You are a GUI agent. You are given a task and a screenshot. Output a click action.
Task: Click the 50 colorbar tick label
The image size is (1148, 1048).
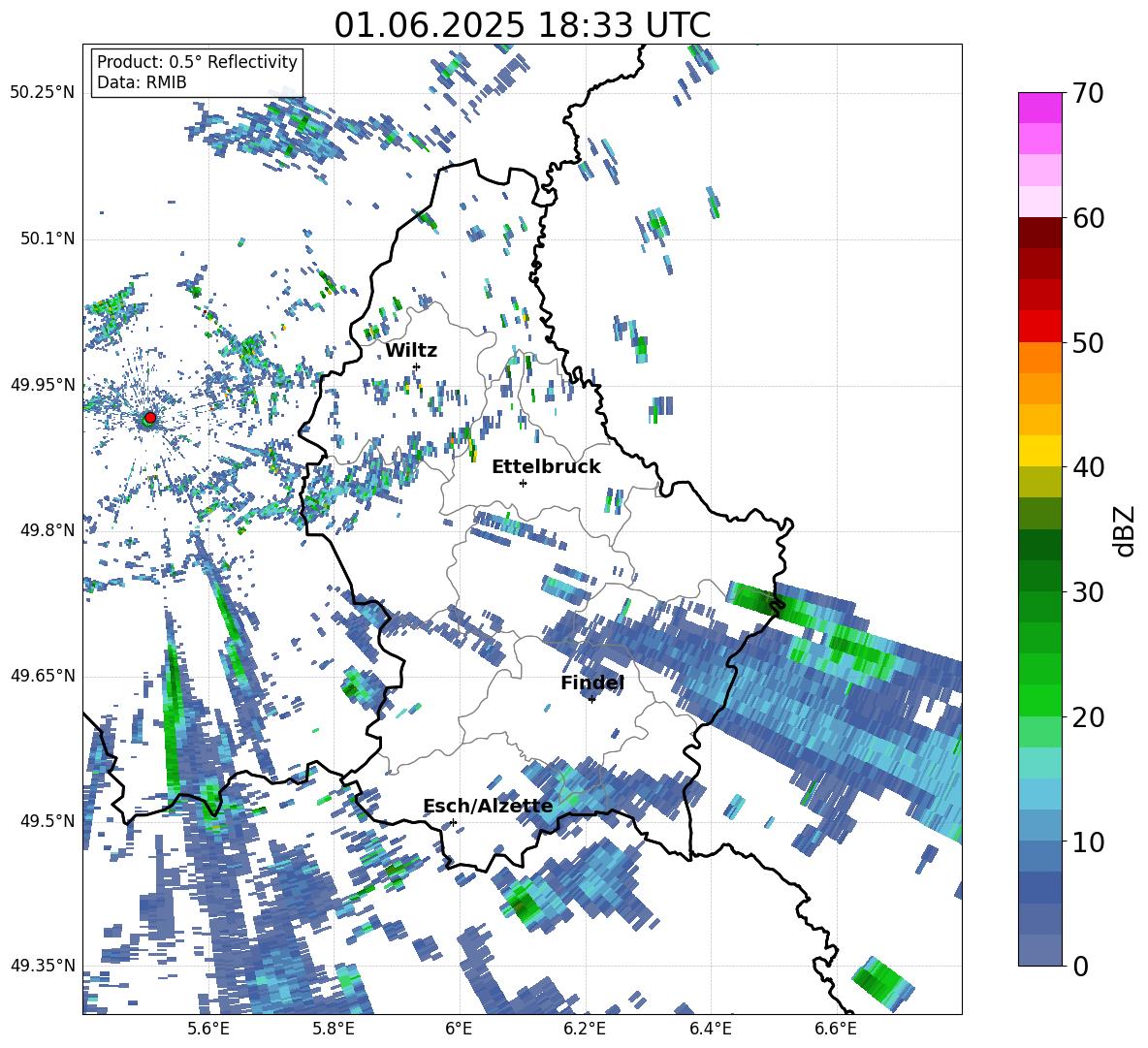[x=1088, y=343]
